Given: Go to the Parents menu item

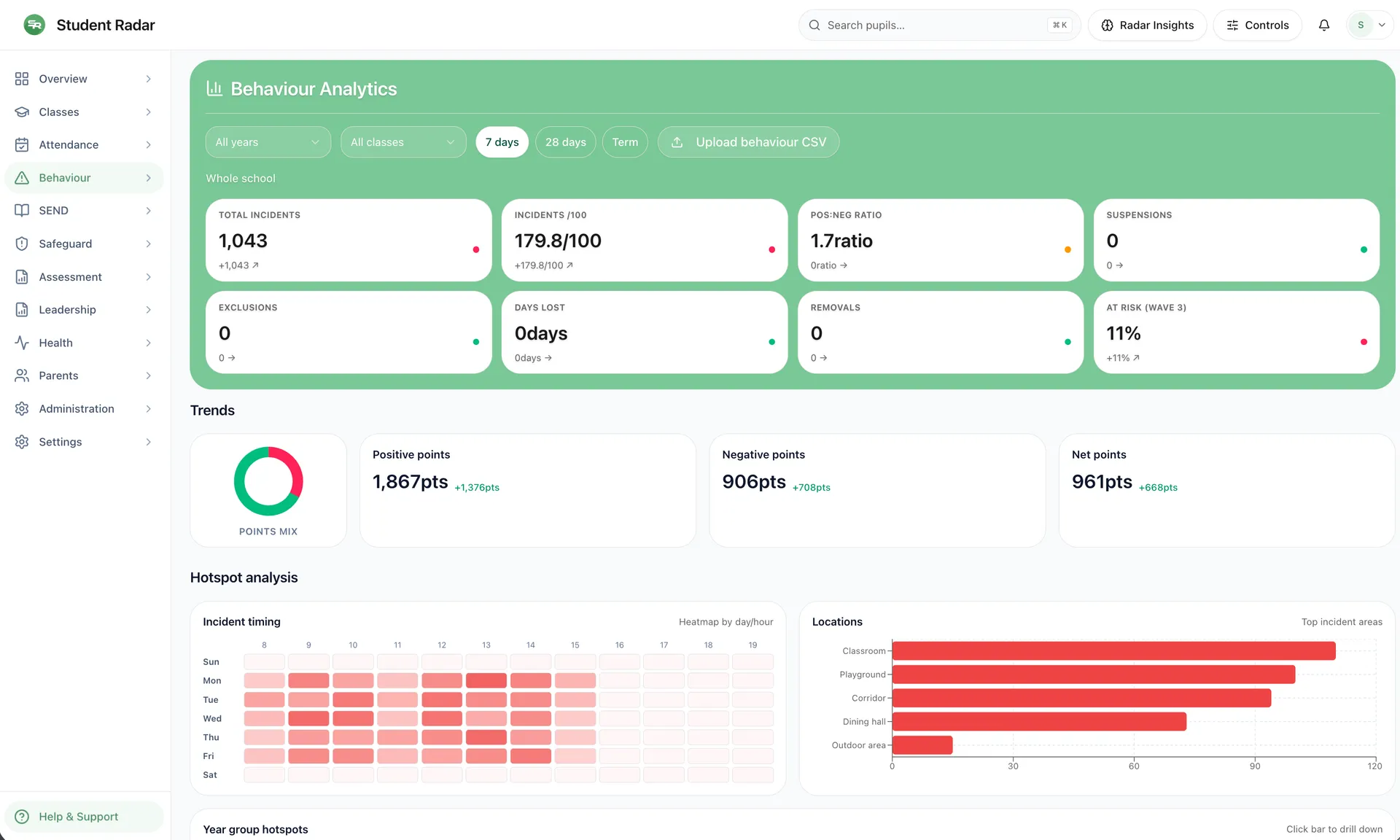Looking at the screenshot, I should click(x=85, y=376).
